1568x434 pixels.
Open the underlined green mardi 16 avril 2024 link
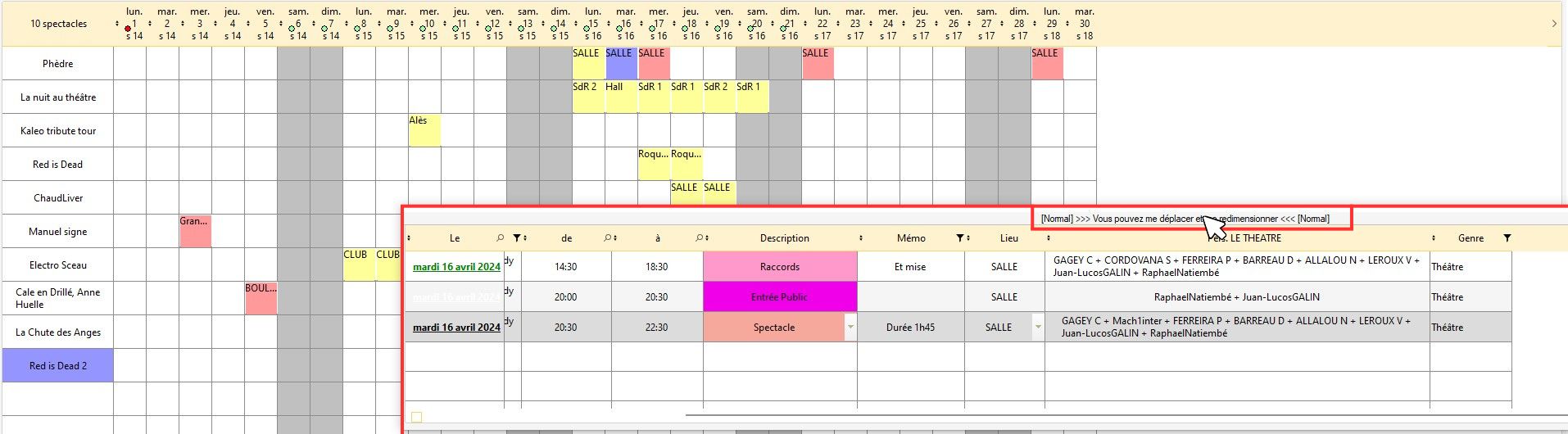point(456,267)
